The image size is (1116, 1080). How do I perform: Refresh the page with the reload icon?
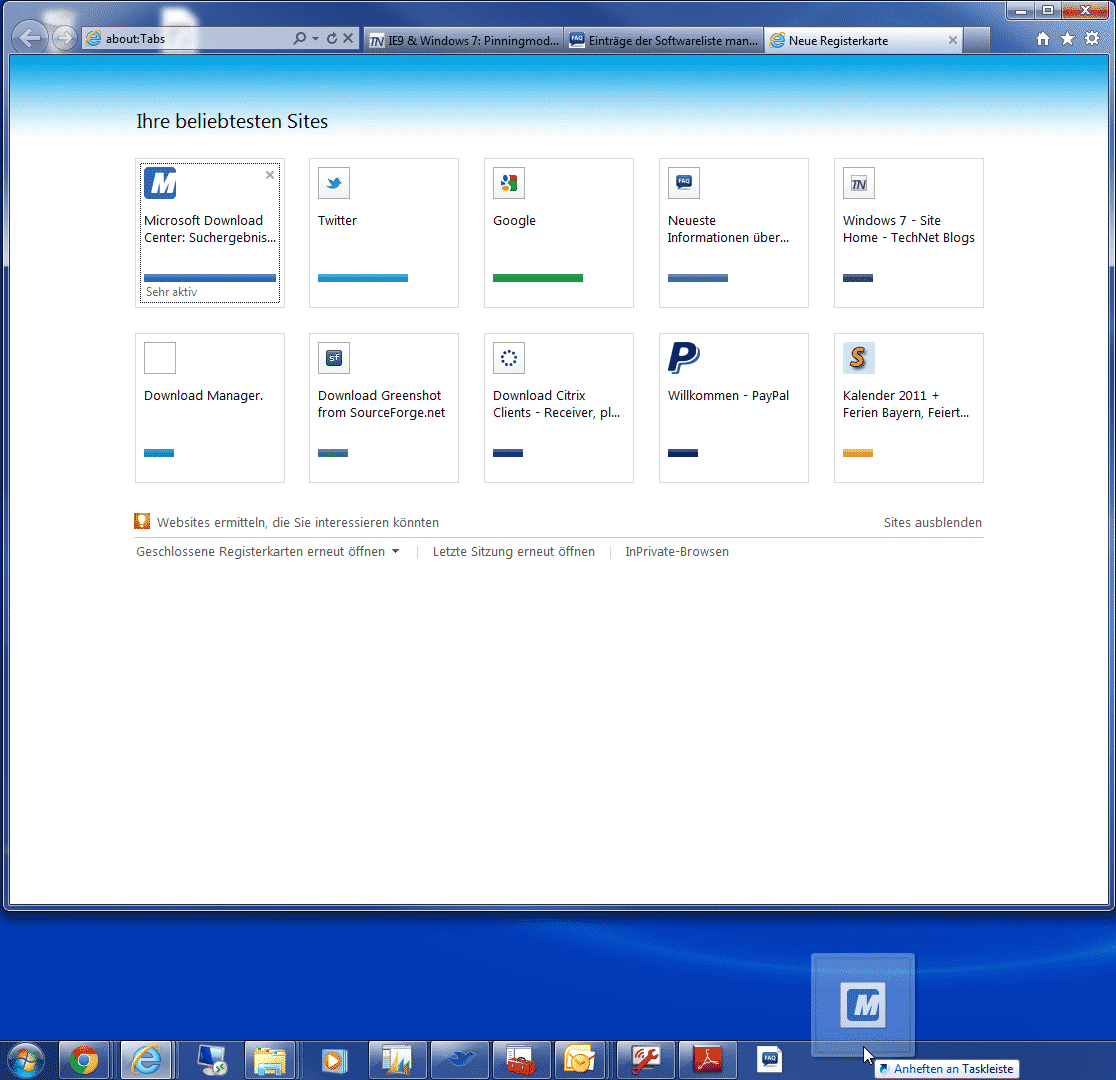pos(332,38)
